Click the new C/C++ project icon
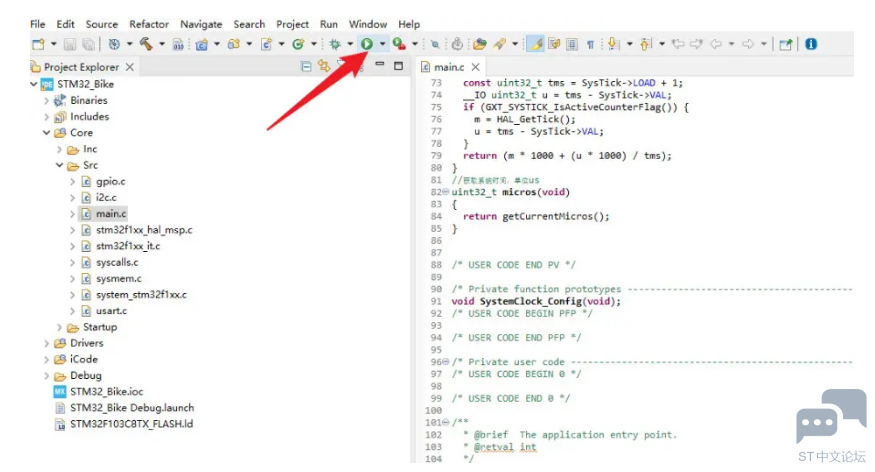Viewport: 875px width, 472px height. click(201, 44)
